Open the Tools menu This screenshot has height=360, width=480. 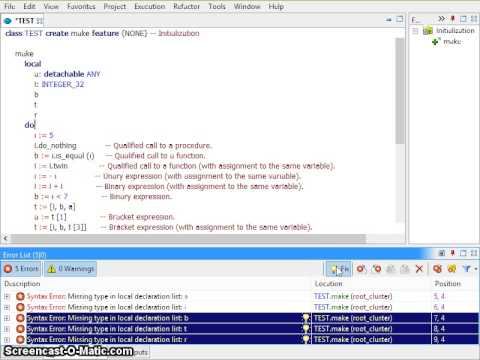(217, 6)
